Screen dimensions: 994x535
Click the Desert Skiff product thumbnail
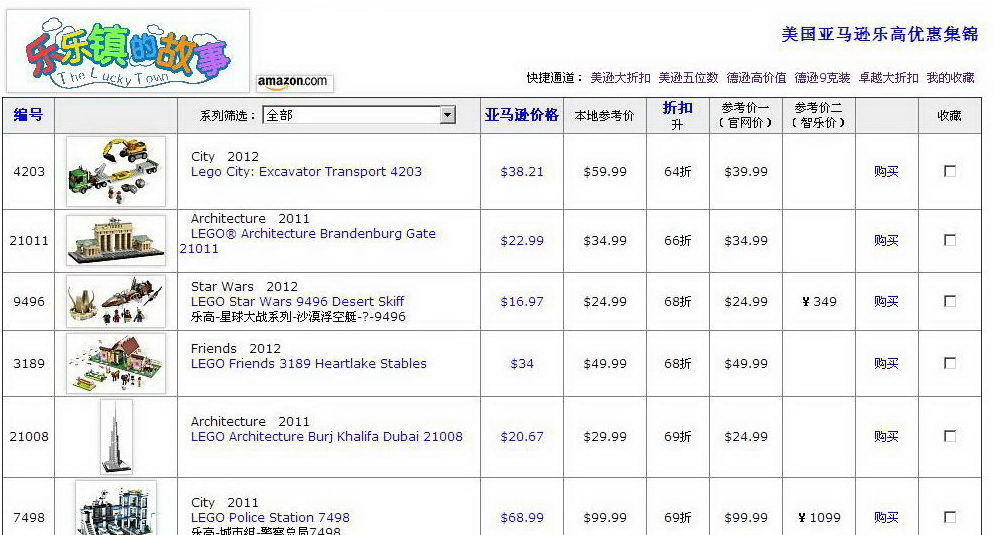[x=116, y=302]
